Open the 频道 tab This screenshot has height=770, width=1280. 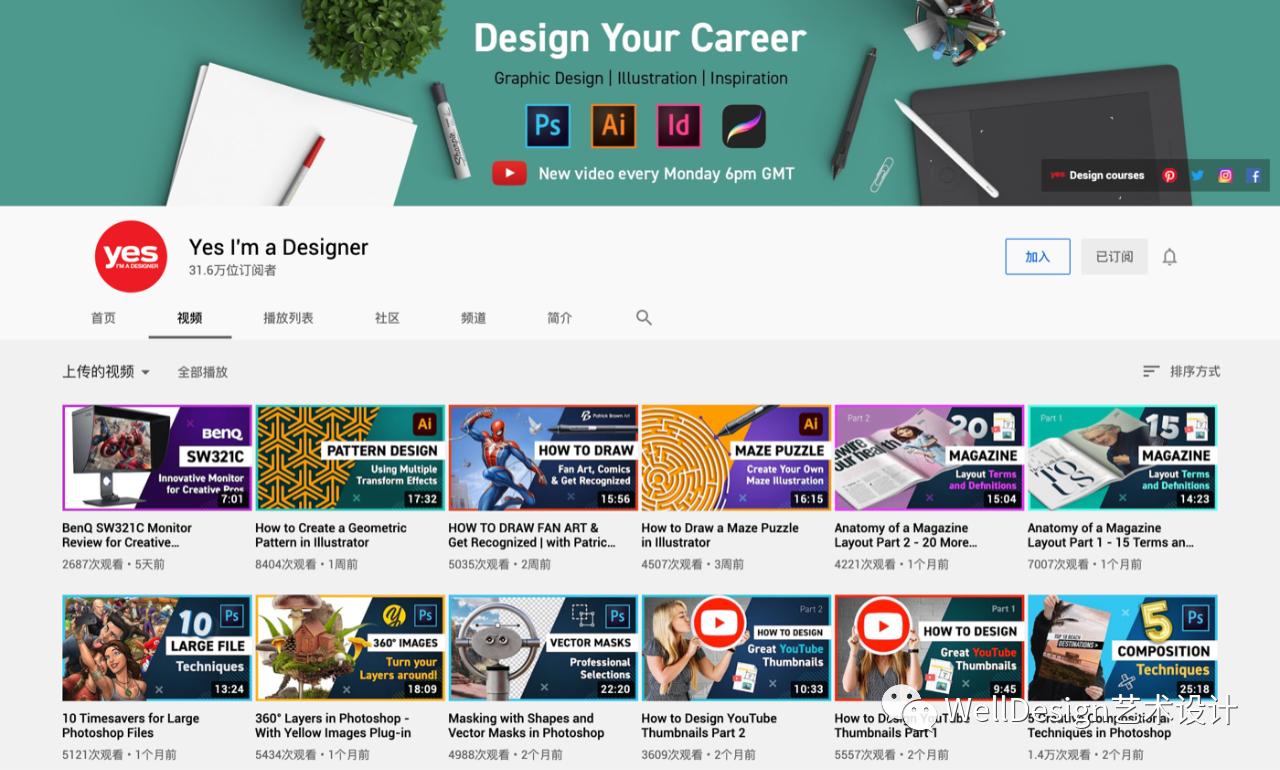[x=474, y=318]
